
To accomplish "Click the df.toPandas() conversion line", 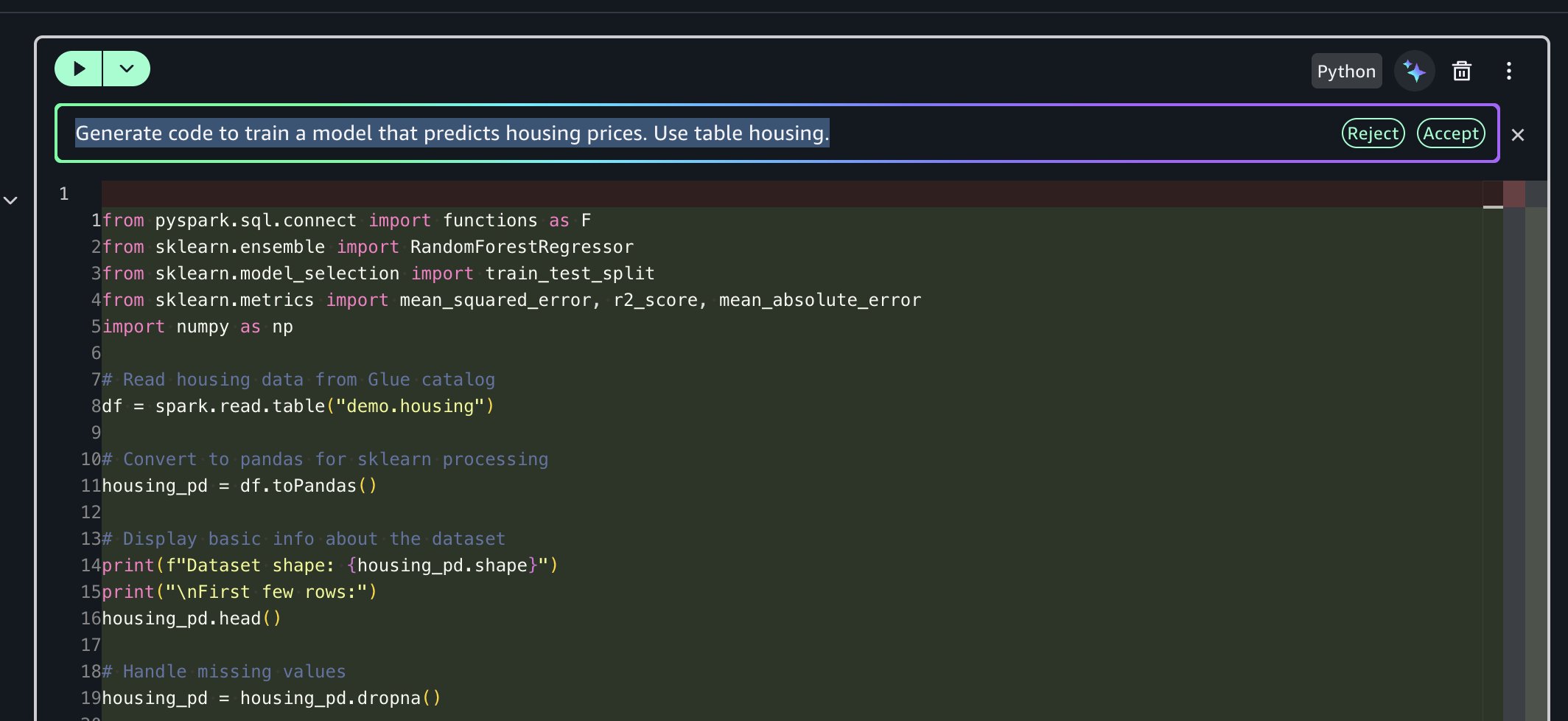I will pos(239,486).
